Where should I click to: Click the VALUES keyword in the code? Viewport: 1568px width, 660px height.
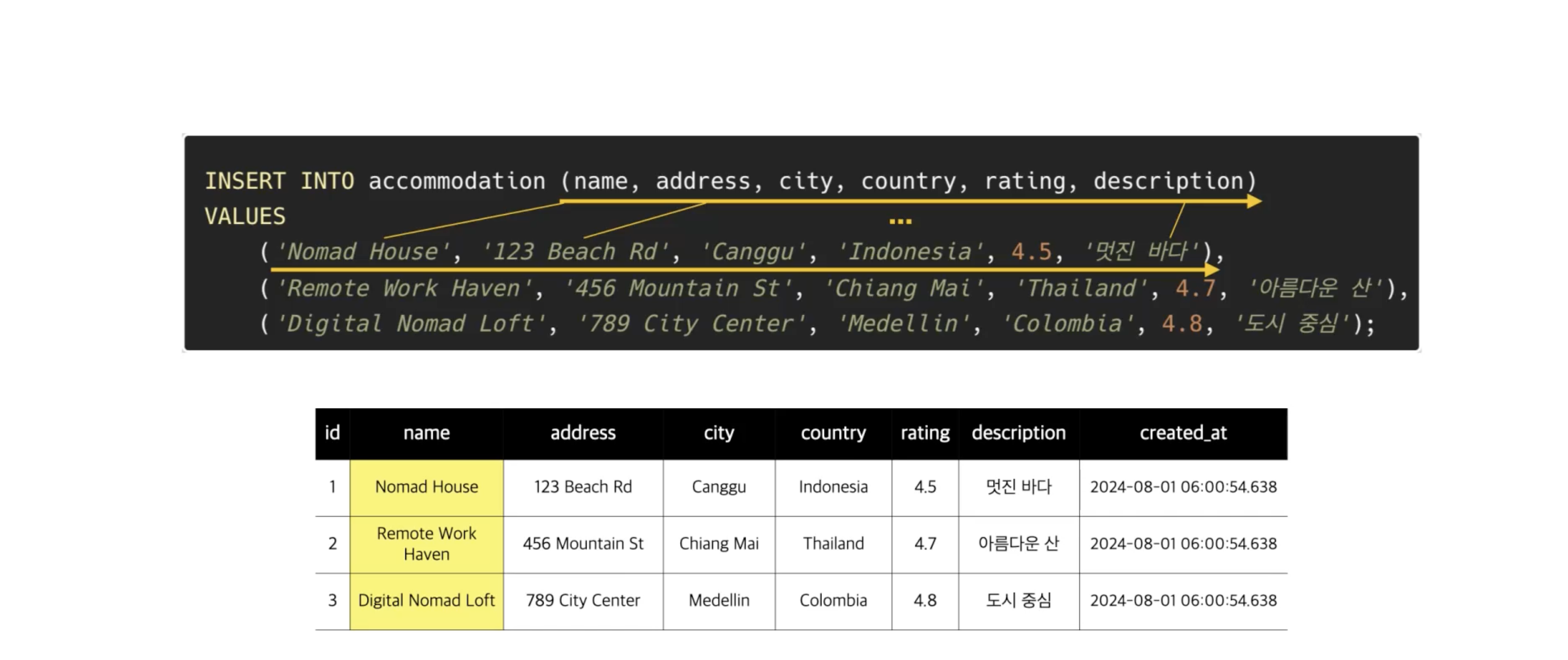tap(245, 217)
